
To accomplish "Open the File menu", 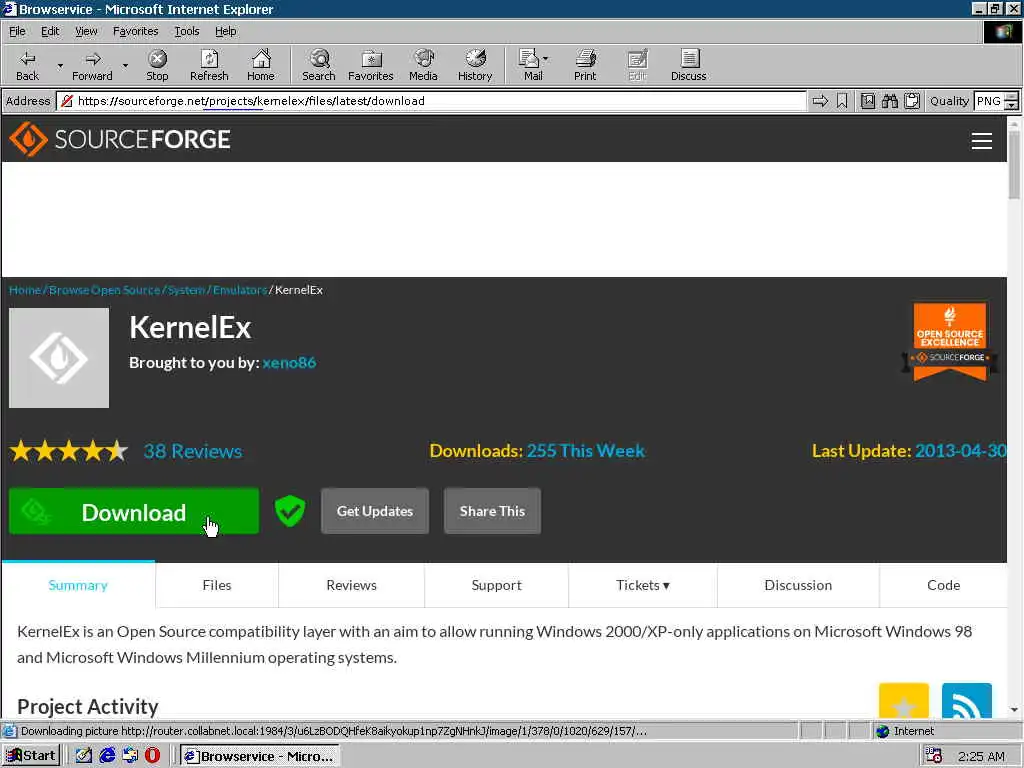I will [x=17, y=31].
